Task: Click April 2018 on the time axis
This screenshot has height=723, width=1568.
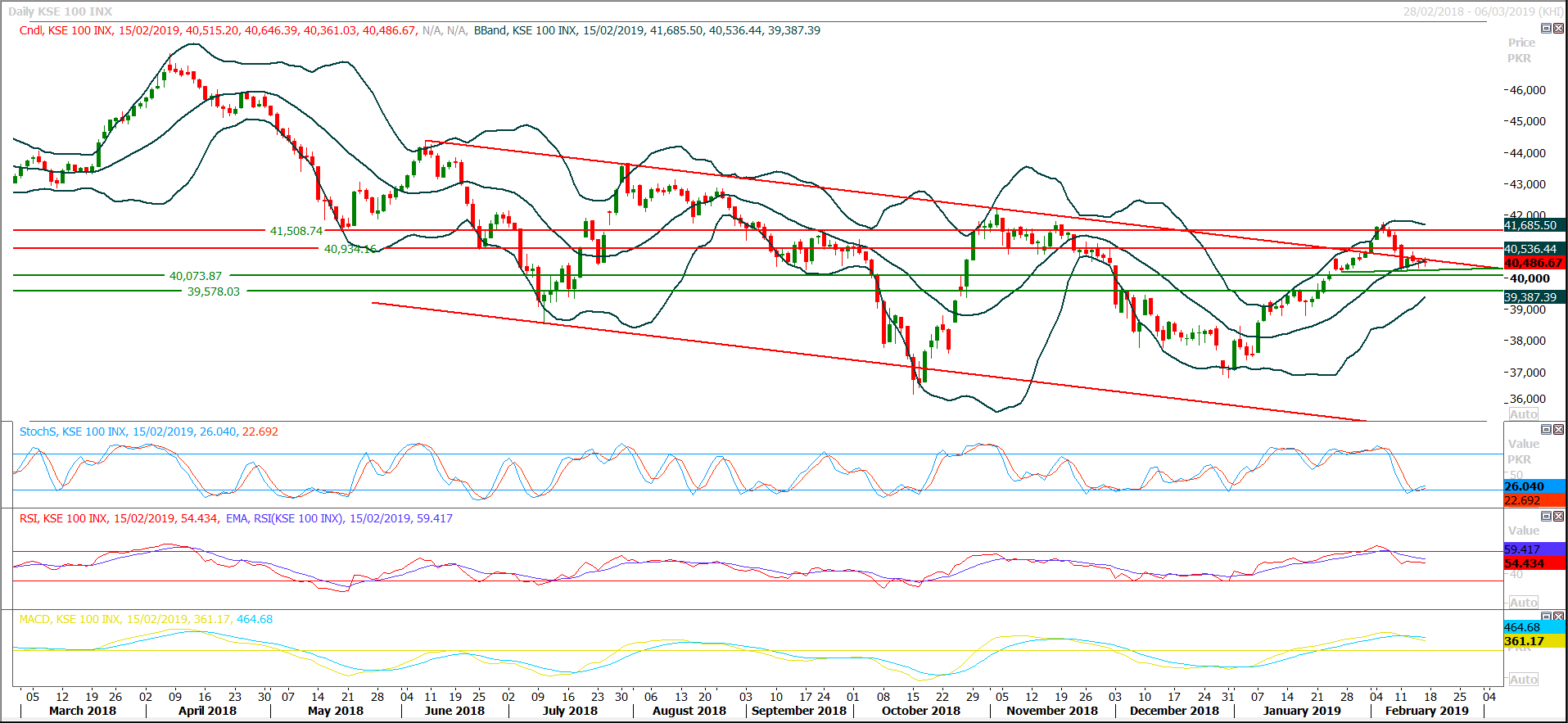Action: [207, 711]
